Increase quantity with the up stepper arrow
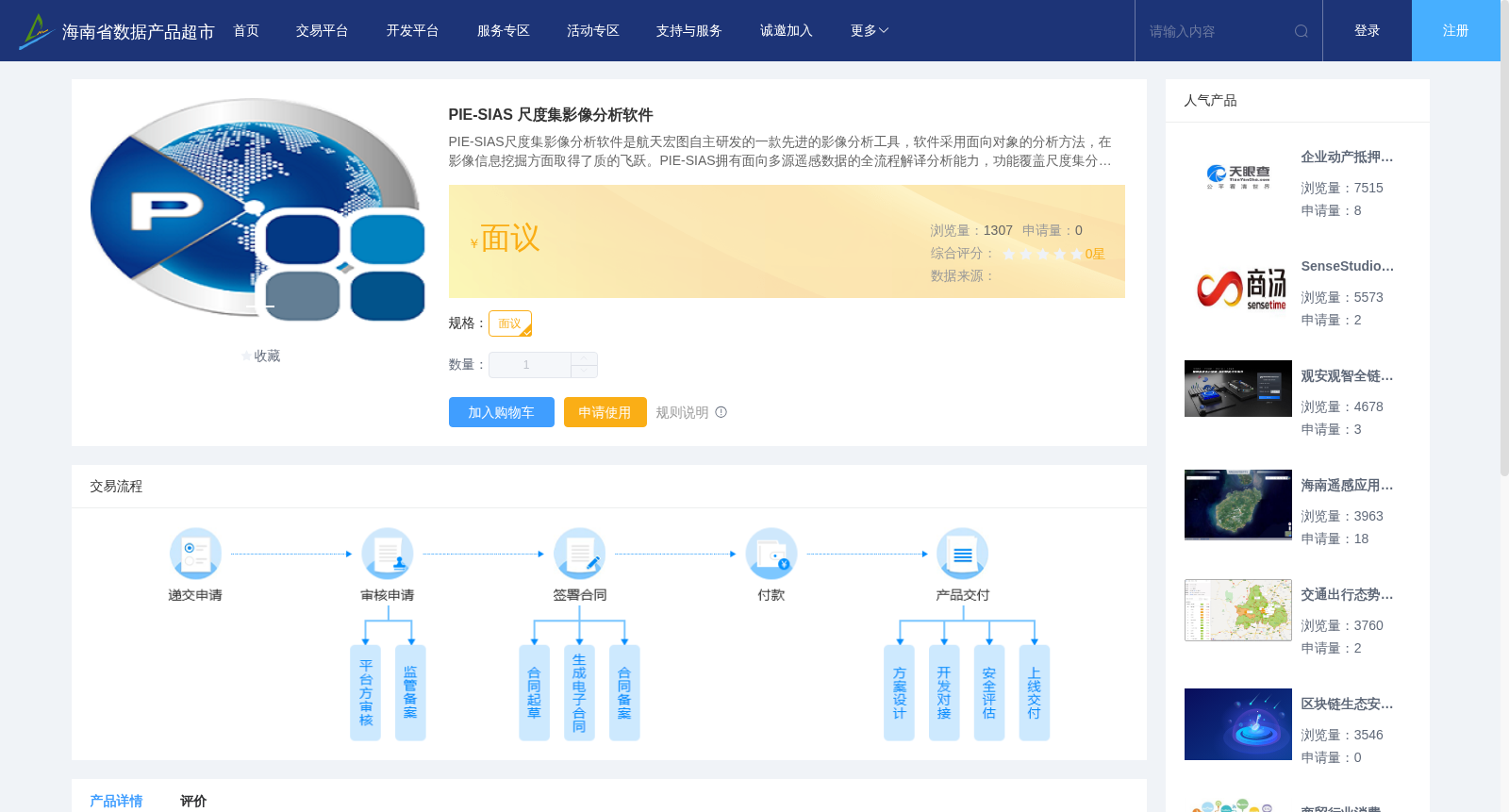Image resolution: width=1509 pixels, height=812 pixels. tap(584, 358)
